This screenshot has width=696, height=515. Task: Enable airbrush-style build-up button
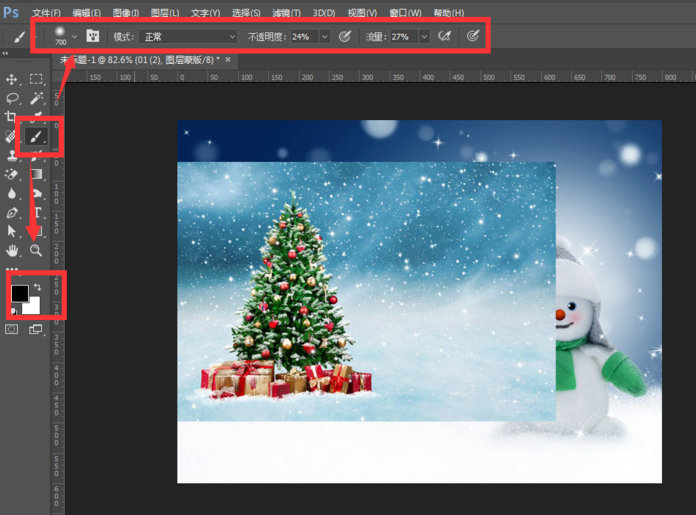[444, 36]
